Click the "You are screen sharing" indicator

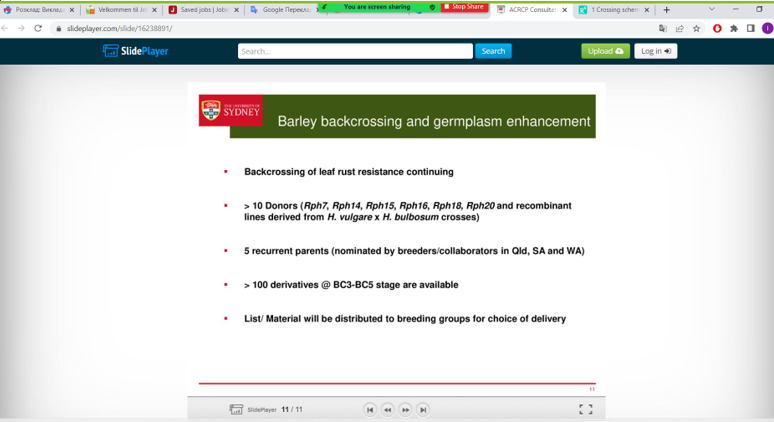(377, 7)
